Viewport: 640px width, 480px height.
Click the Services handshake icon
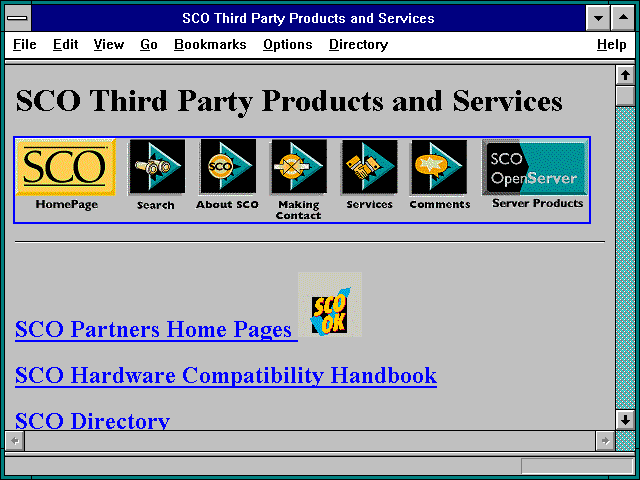[x=369, y=167]
